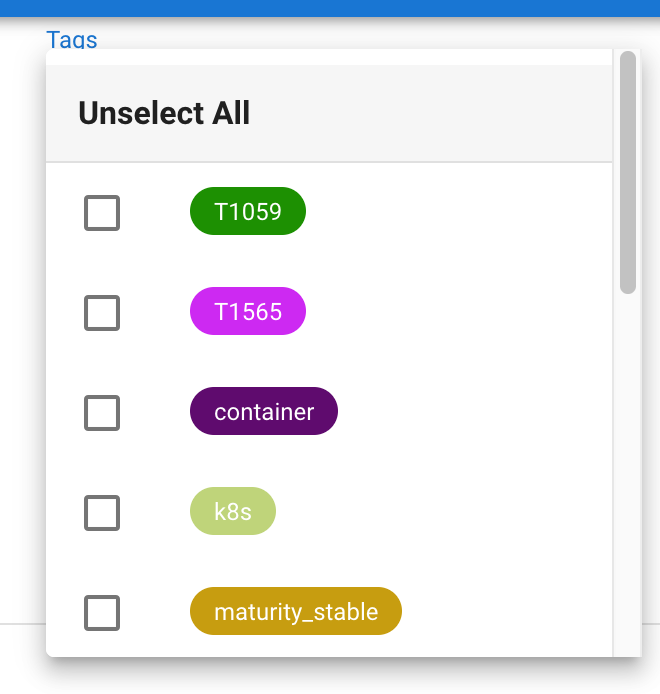Click empty row space beside container tag
Screen dimensions: 660x694
[474, 411]
